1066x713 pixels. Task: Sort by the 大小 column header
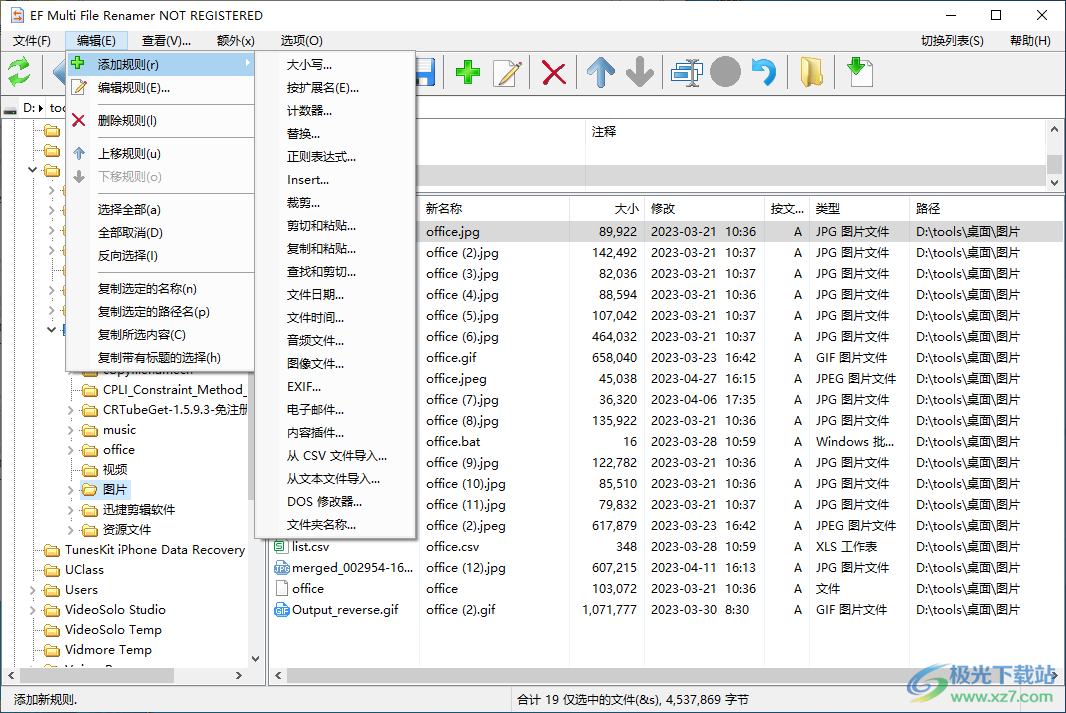pos(607,209)
